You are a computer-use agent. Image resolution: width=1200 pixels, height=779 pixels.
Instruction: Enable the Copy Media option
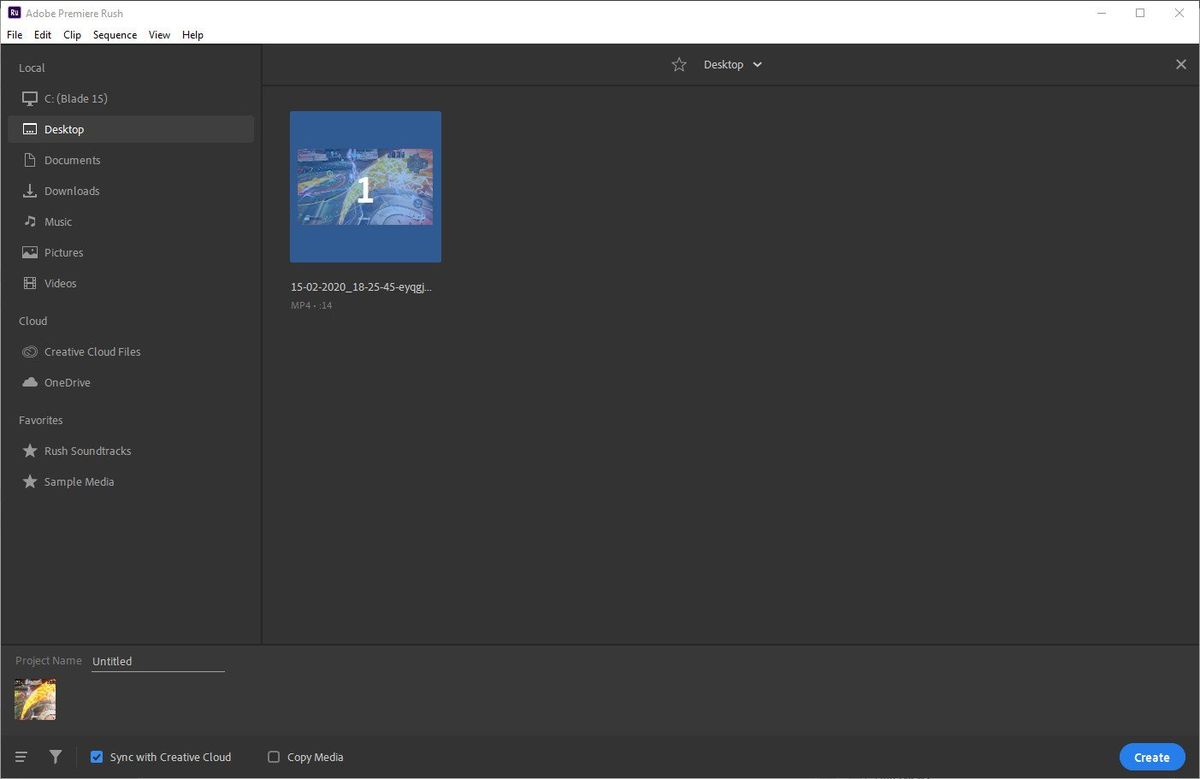273,757
